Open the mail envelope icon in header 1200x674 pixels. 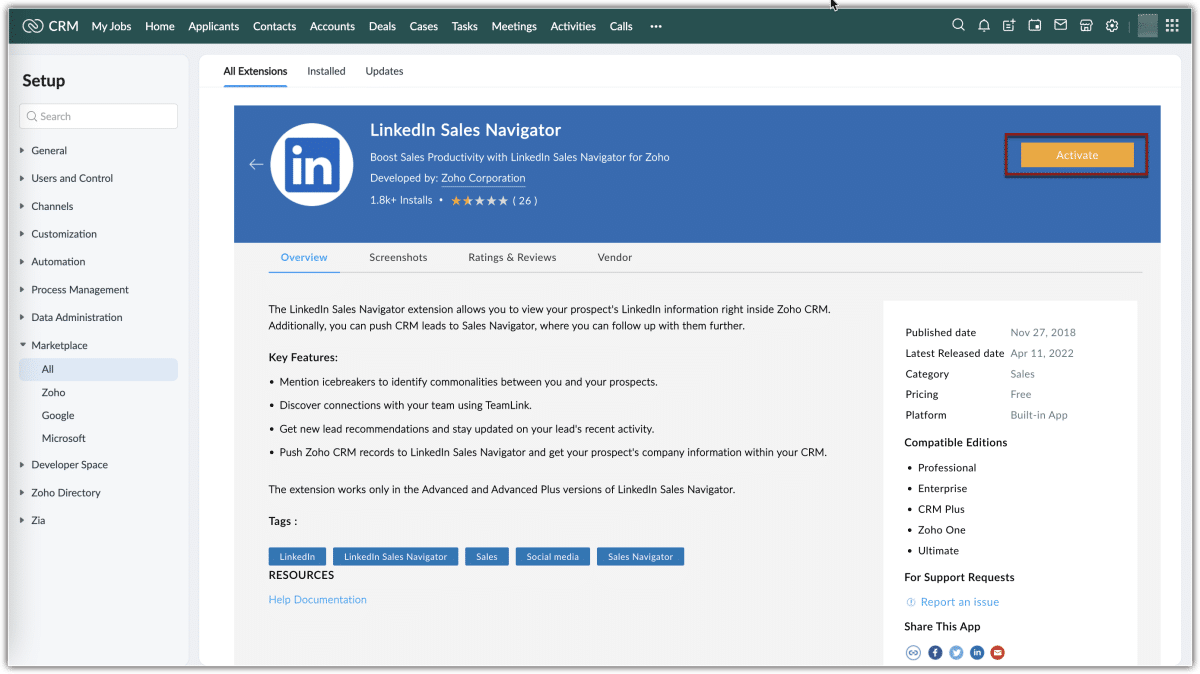click(1060, 26)
